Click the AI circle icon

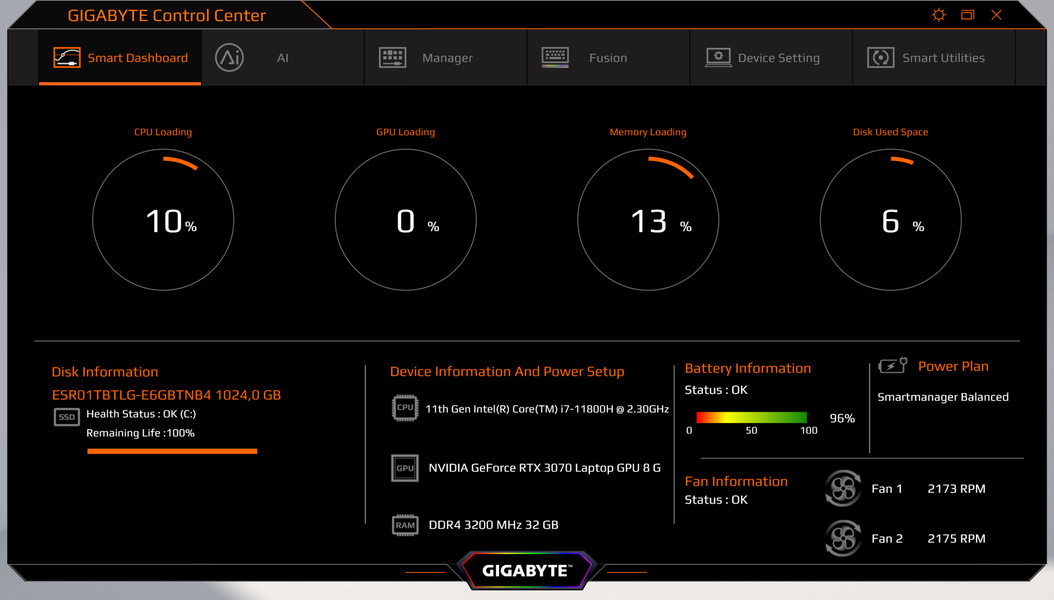229,57
